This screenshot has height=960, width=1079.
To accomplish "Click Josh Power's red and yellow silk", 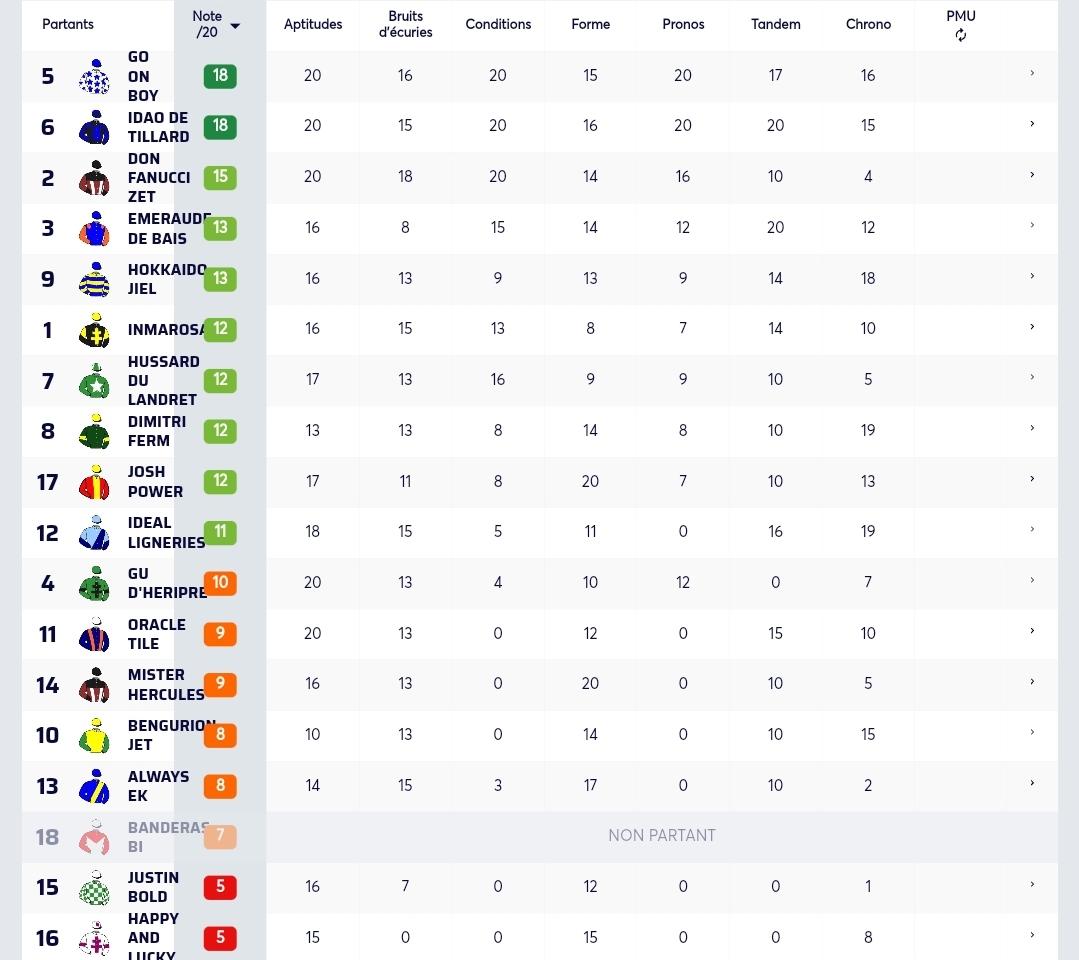I will [94, 482].
